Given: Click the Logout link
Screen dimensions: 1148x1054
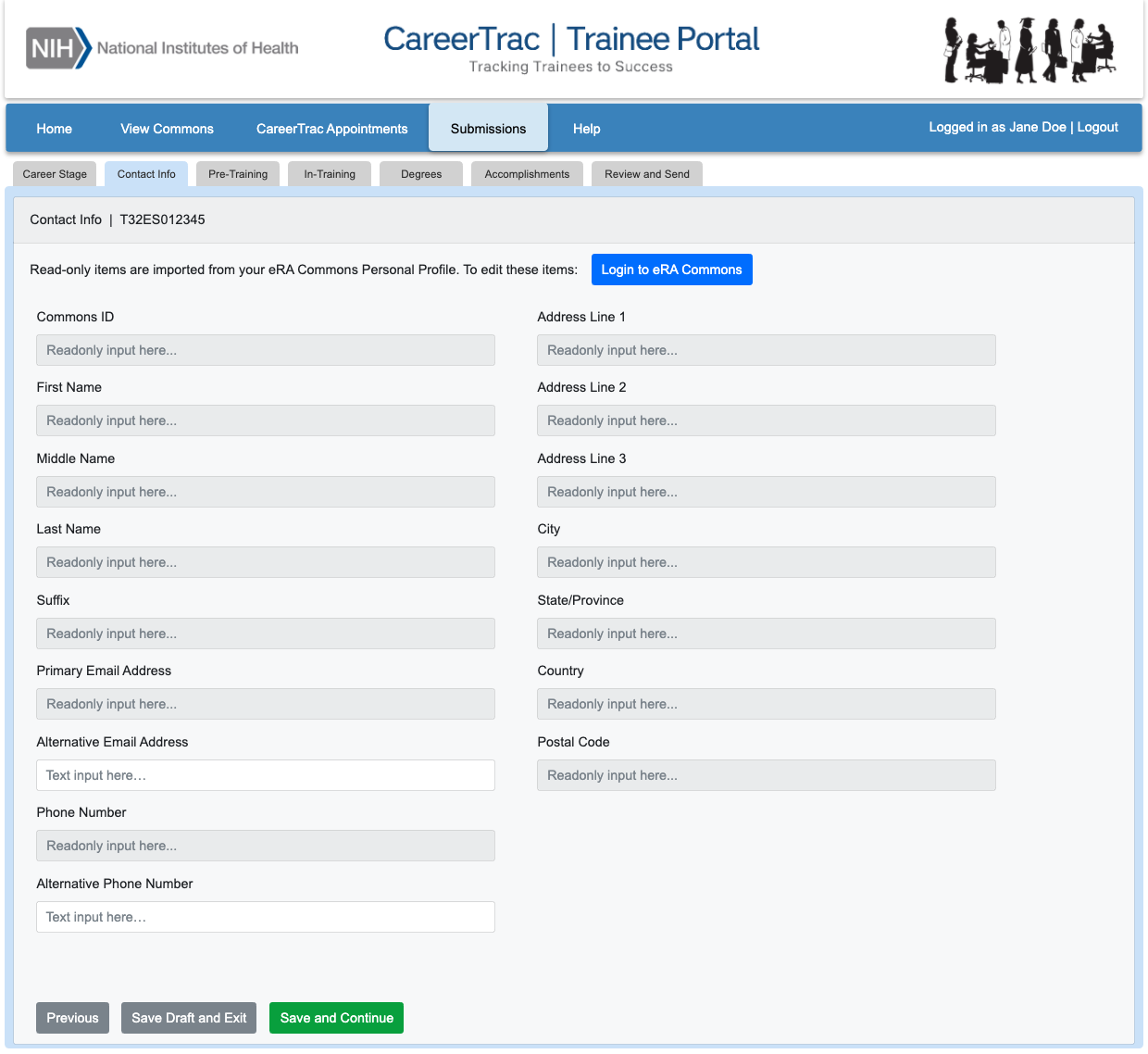Looking at the screenshot, I should coord(1098,127).
